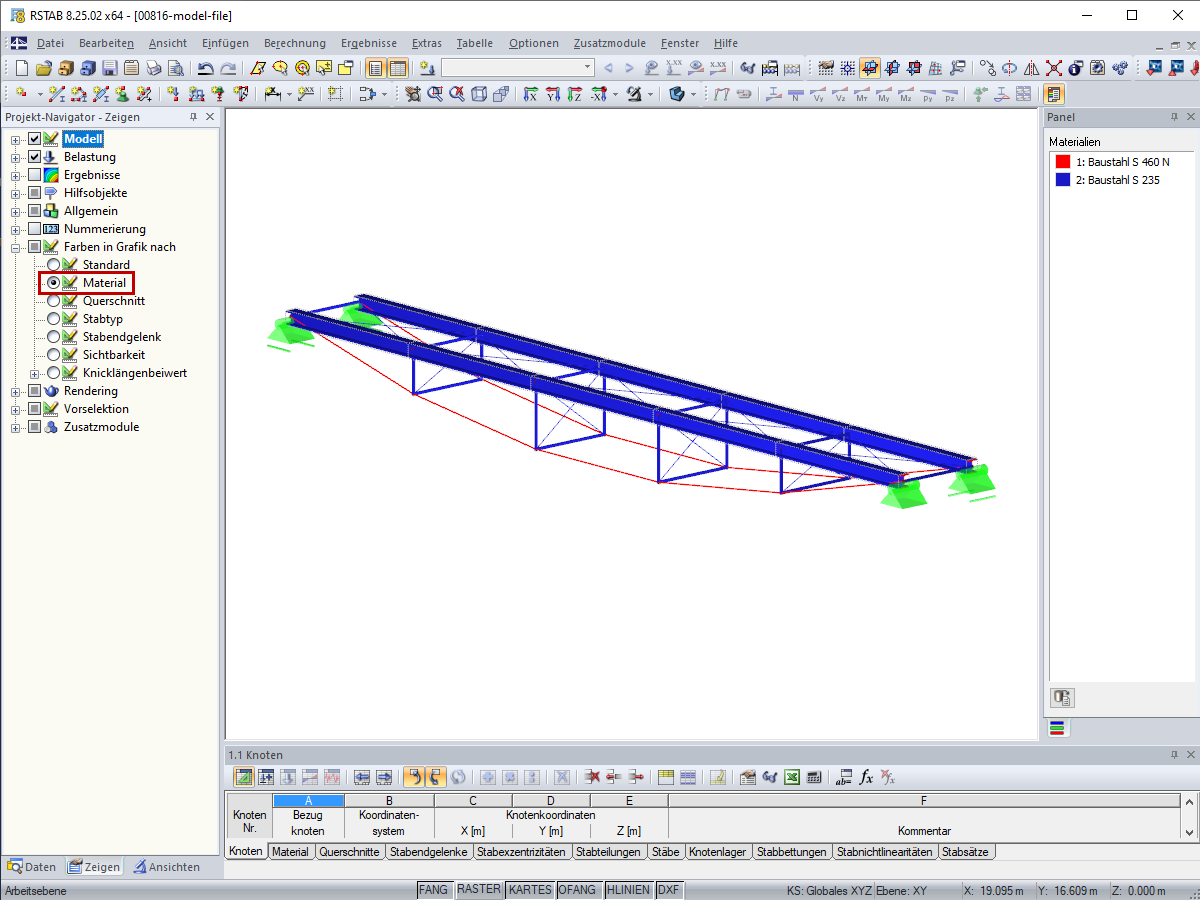The width and height of the screenshot is (1200, 900).
Task: Click the table calculator icon
Action: click(x=814, y=777)
